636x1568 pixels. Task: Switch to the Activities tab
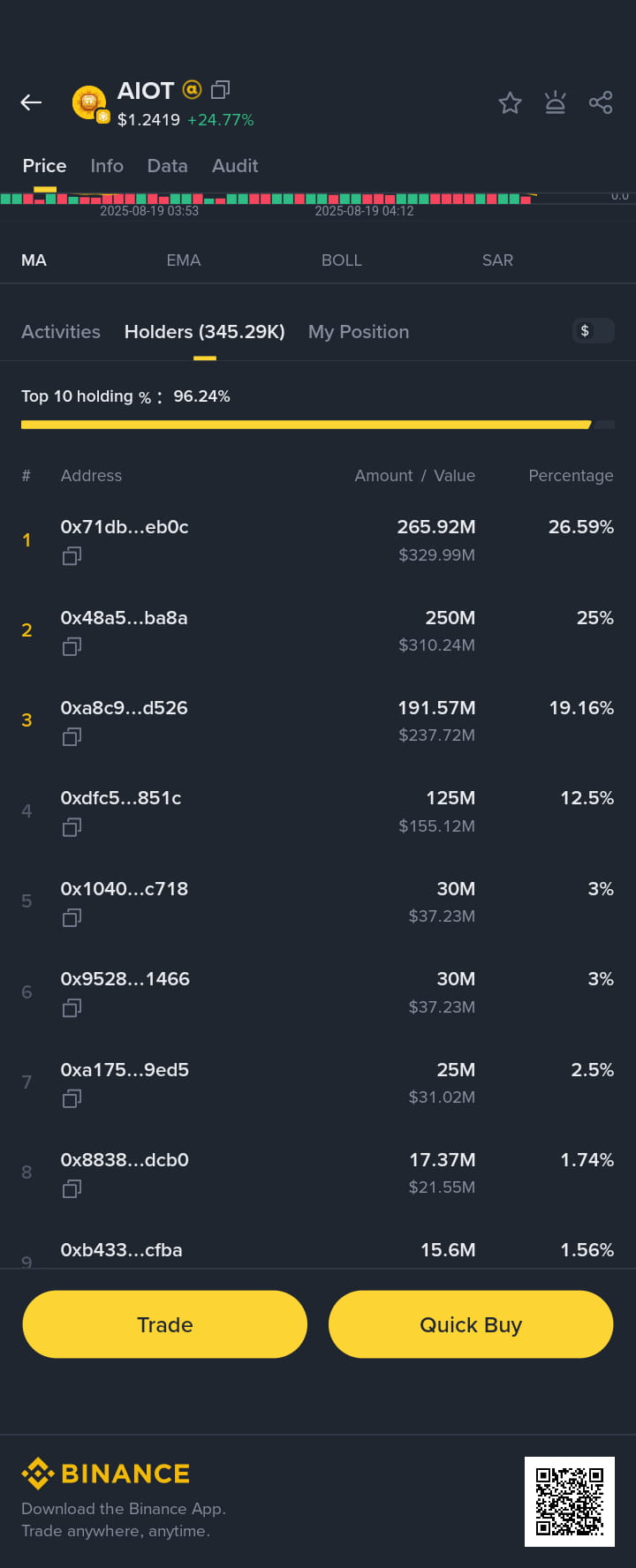click(61, 332)
